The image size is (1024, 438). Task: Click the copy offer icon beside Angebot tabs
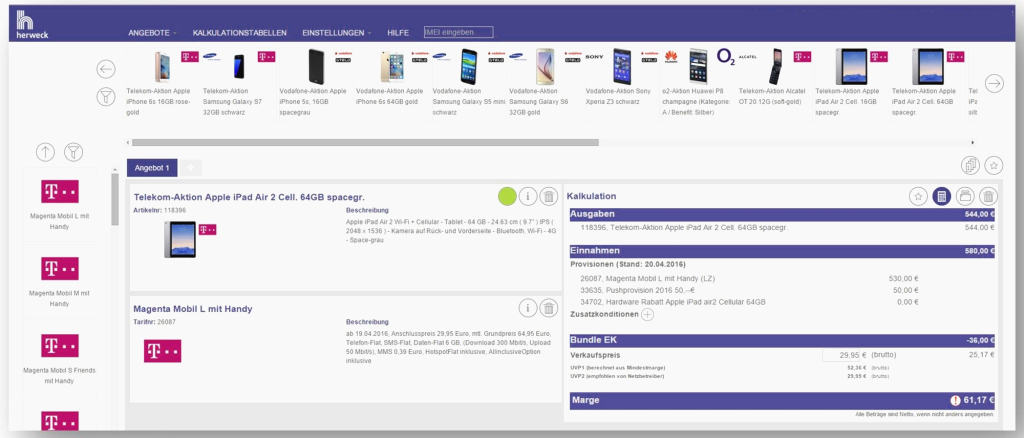pyautogui.click(x=970, y=165)
